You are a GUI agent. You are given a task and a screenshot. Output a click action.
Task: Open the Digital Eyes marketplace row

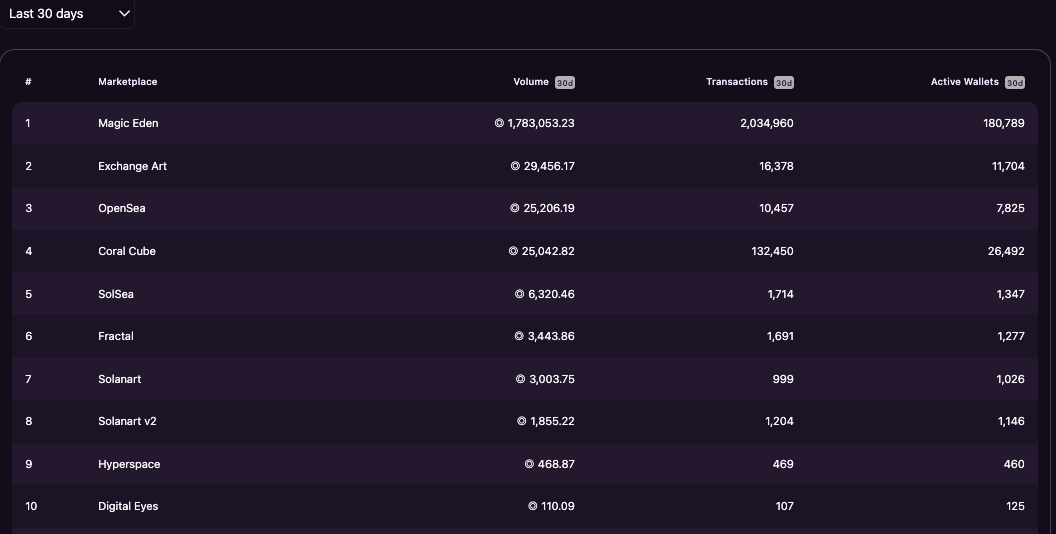(x=525, y=506)
